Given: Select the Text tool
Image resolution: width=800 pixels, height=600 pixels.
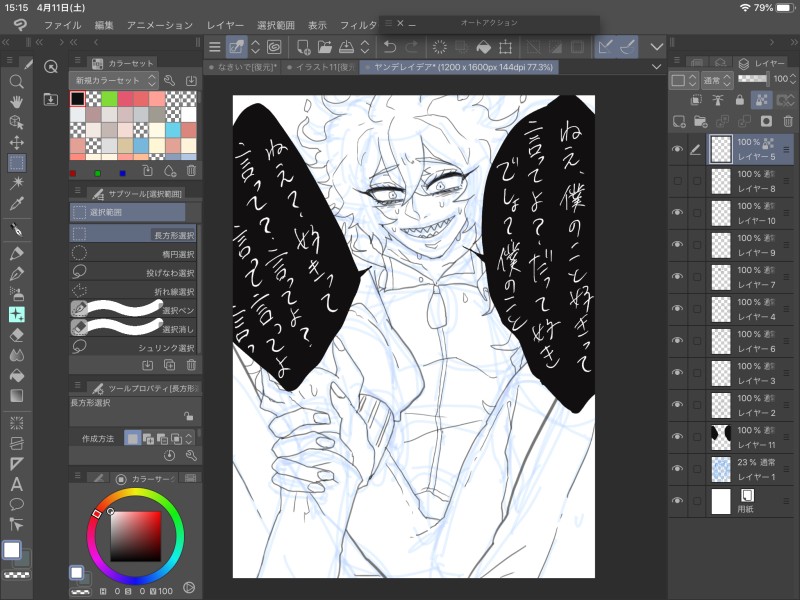Looking at the screenshot, I should (16, 484).
